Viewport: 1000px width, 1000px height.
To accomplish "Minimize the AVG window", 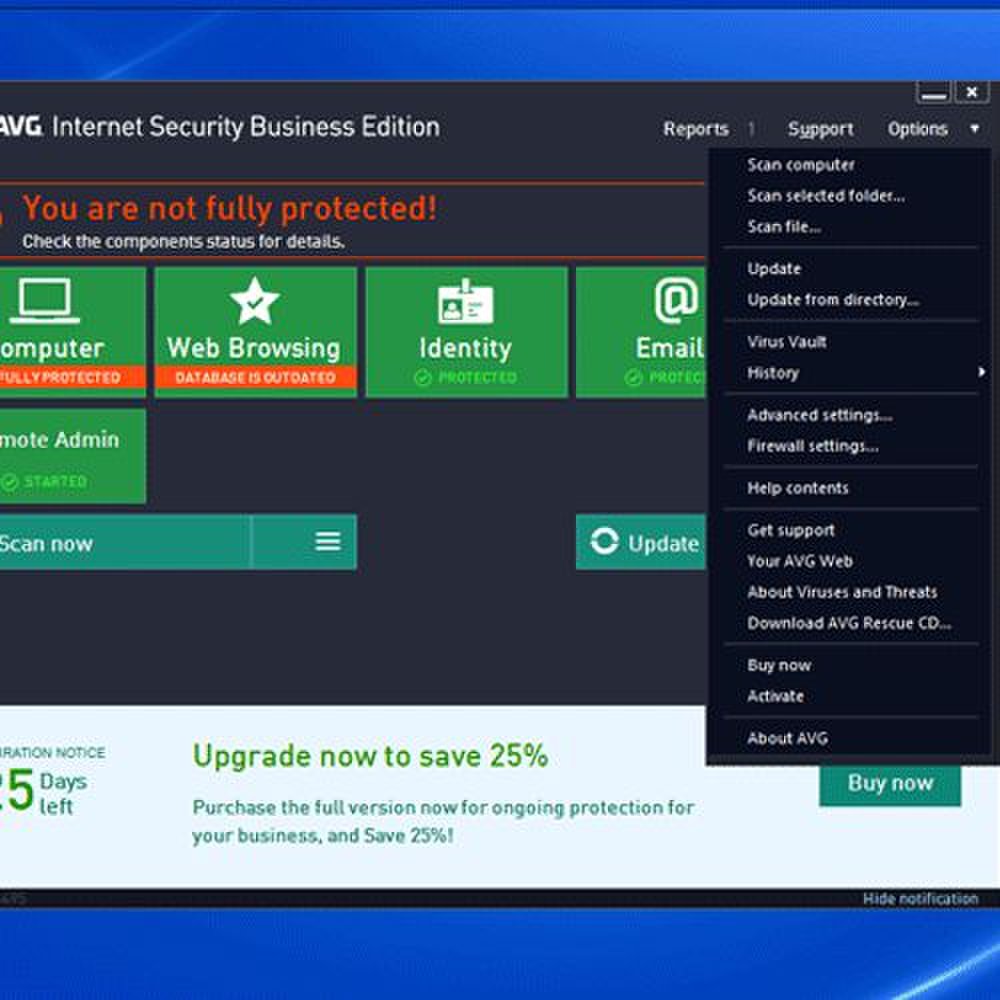I will point(933,93).
